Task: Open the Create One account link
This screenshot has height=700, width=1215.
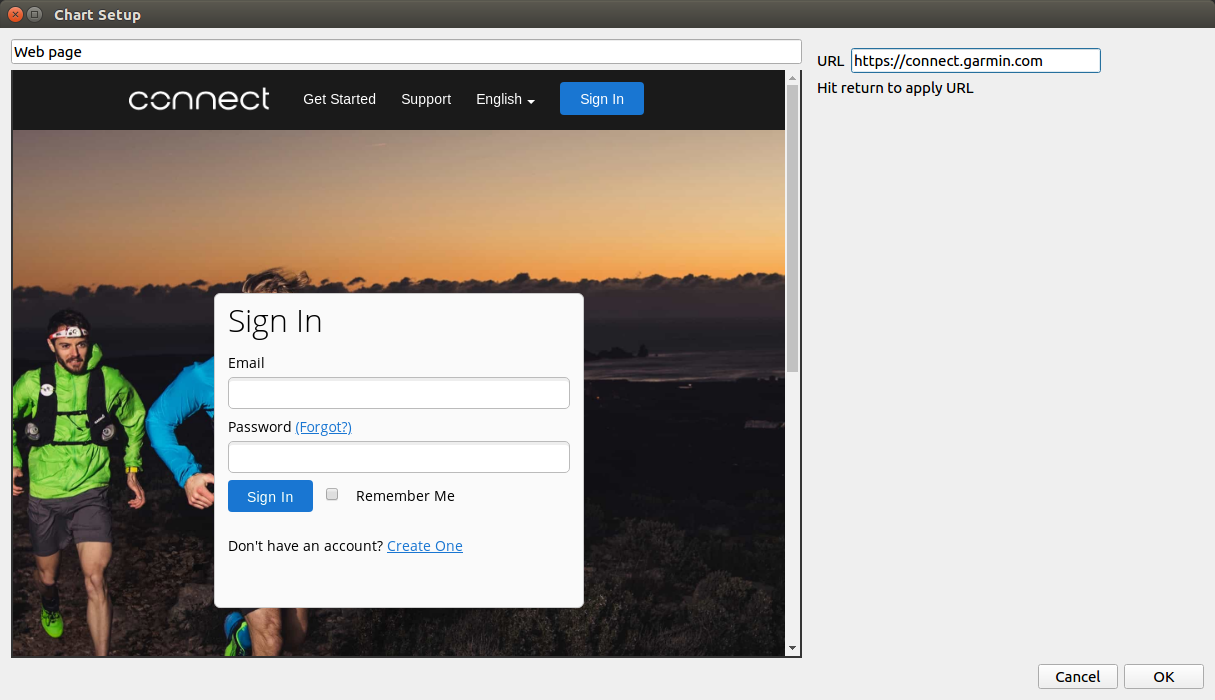Action: coord(424,546)
